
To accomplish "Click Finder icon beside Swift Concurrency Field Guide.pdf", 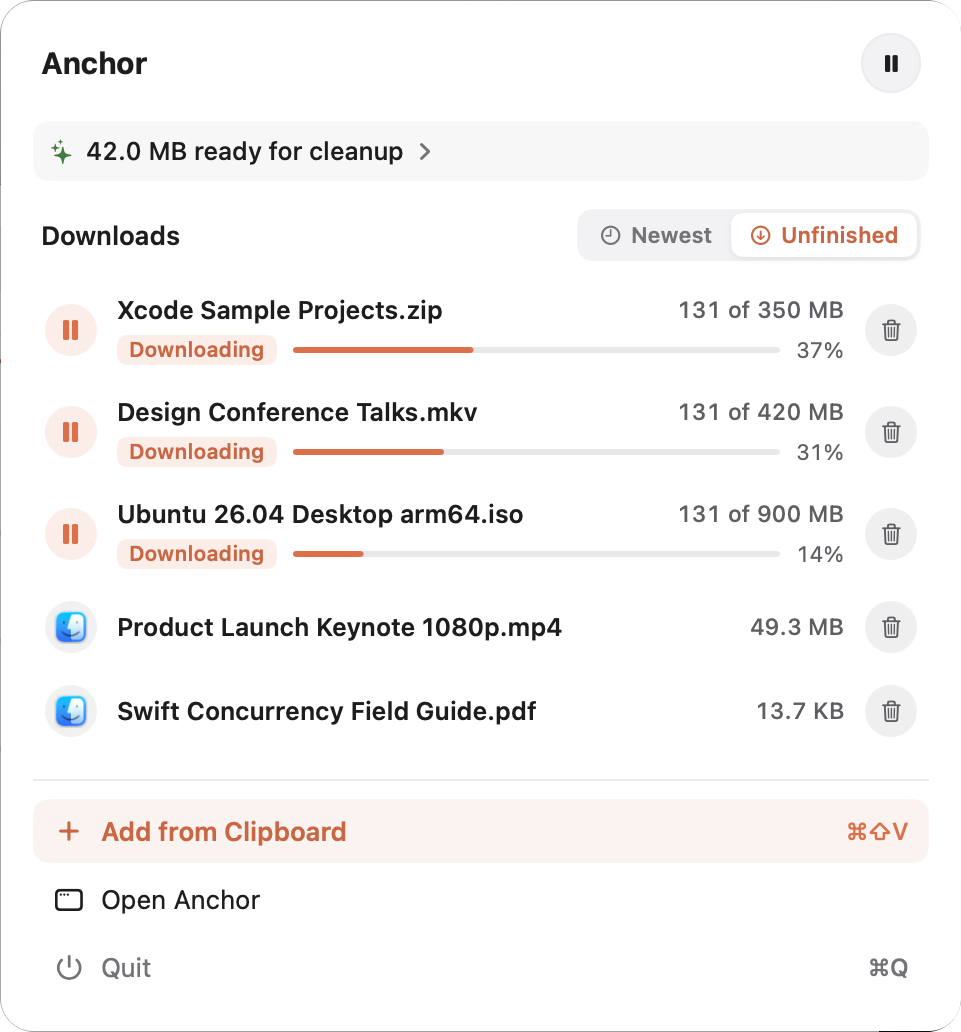I will 71,711.
